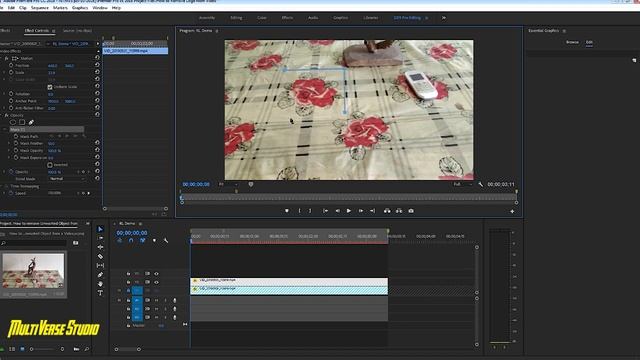
Task: Open Program monitor settings wrench
Action: tap(480, 184)
